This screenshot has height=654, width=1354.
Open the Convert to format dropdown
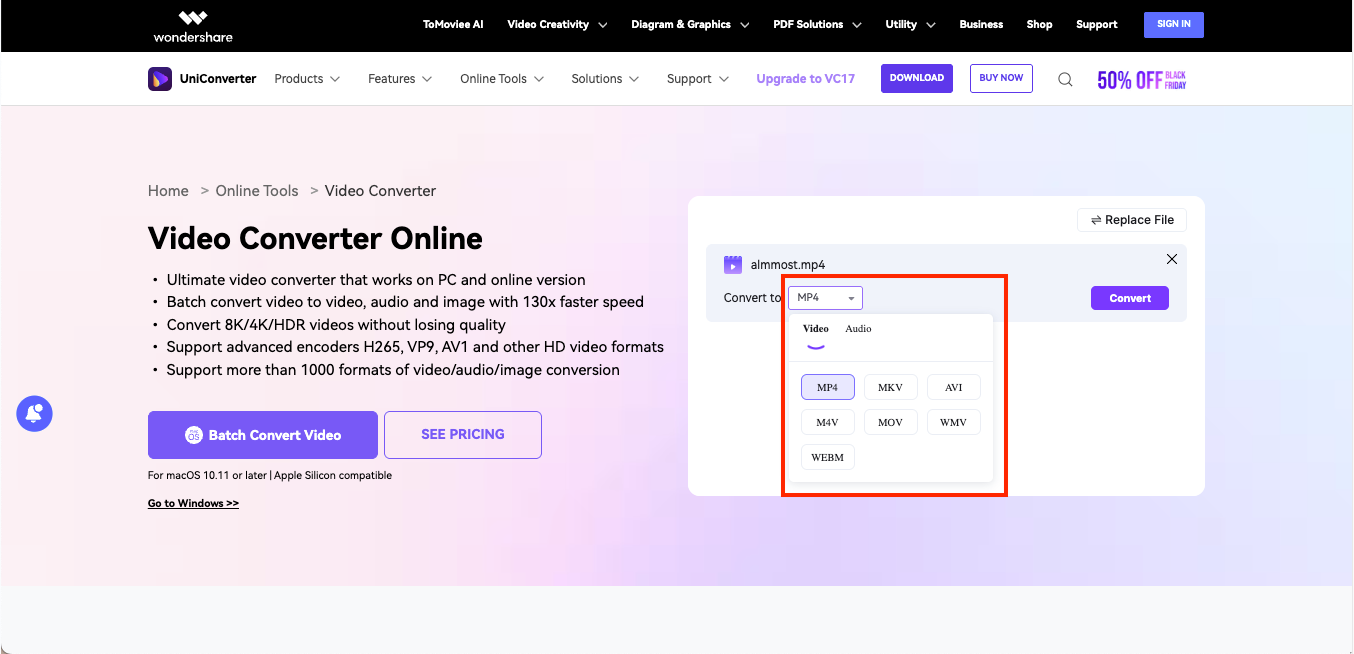(x=825, y=297)
